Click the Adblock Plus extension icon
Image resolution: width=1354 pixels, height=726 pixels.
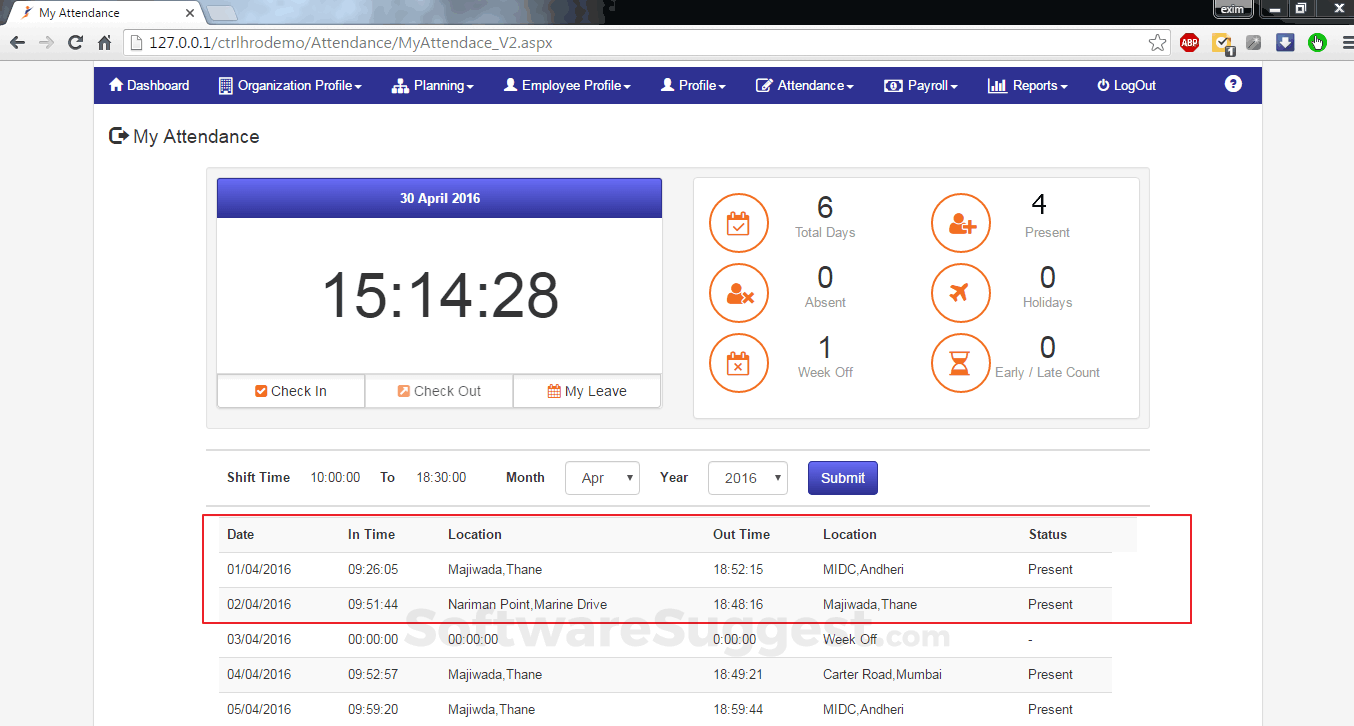(x=1189, y=43)
